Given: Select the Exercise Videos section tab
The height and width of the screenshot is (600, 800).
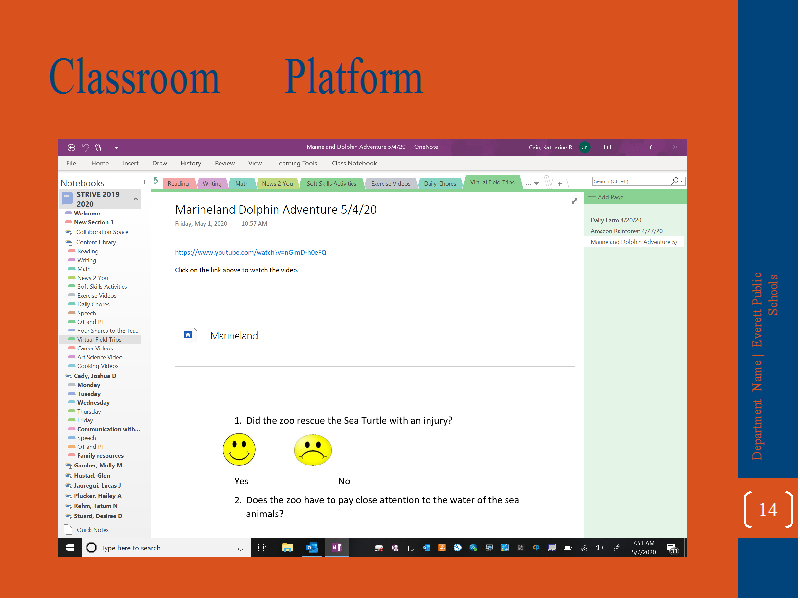Looking at the screenshot, I should pos(391,184).
